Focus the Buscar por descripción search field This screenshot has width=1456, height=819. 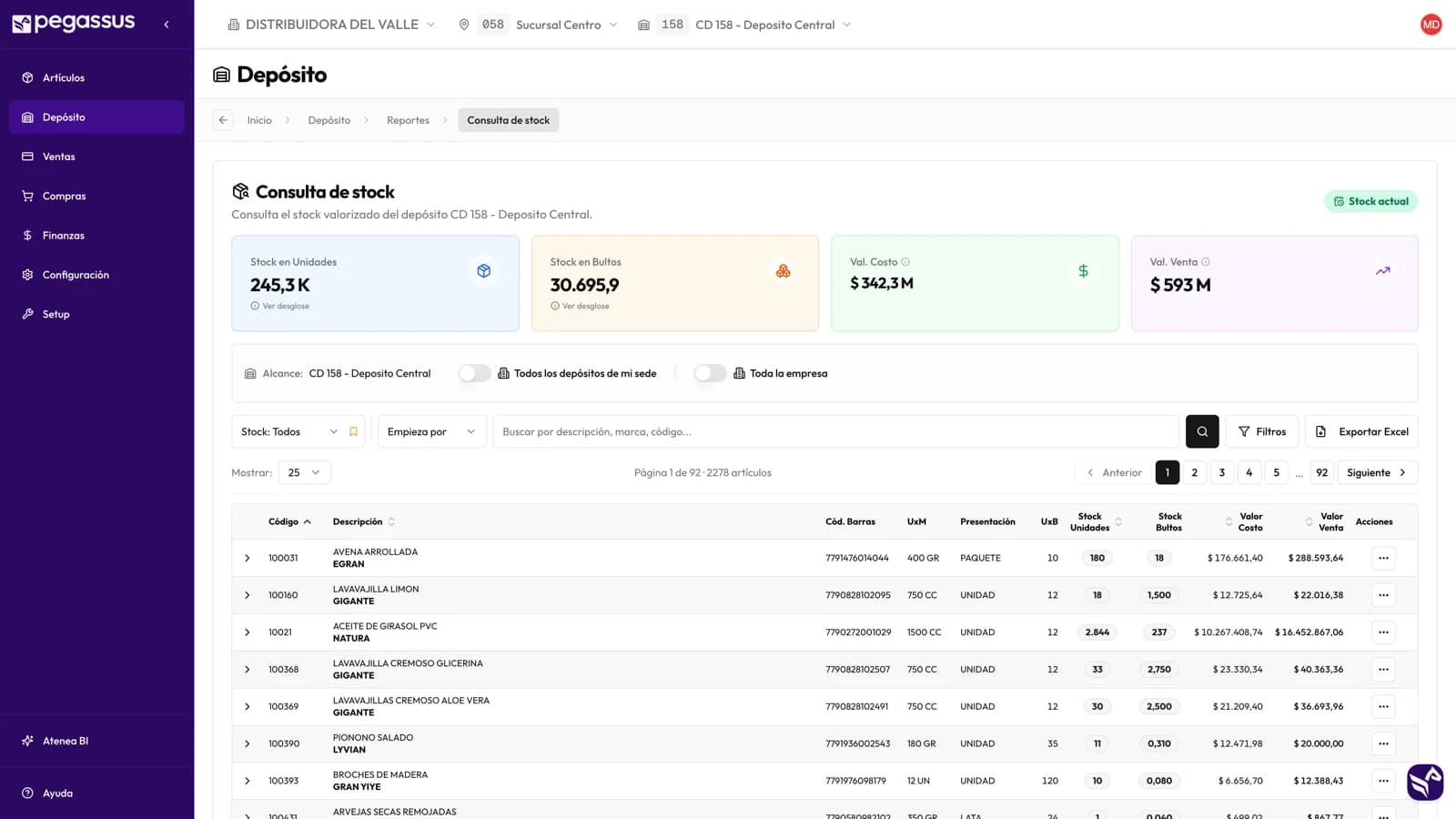coord(835,431)
